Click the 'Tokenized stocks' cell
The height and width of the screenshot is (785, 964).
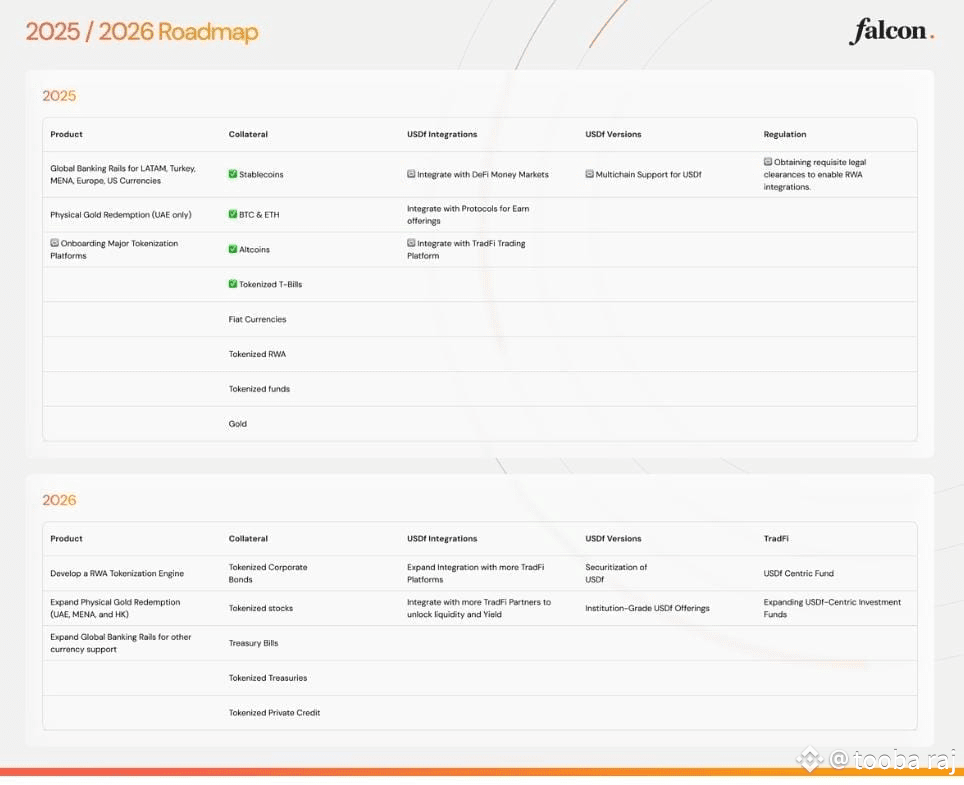[261, 608]
